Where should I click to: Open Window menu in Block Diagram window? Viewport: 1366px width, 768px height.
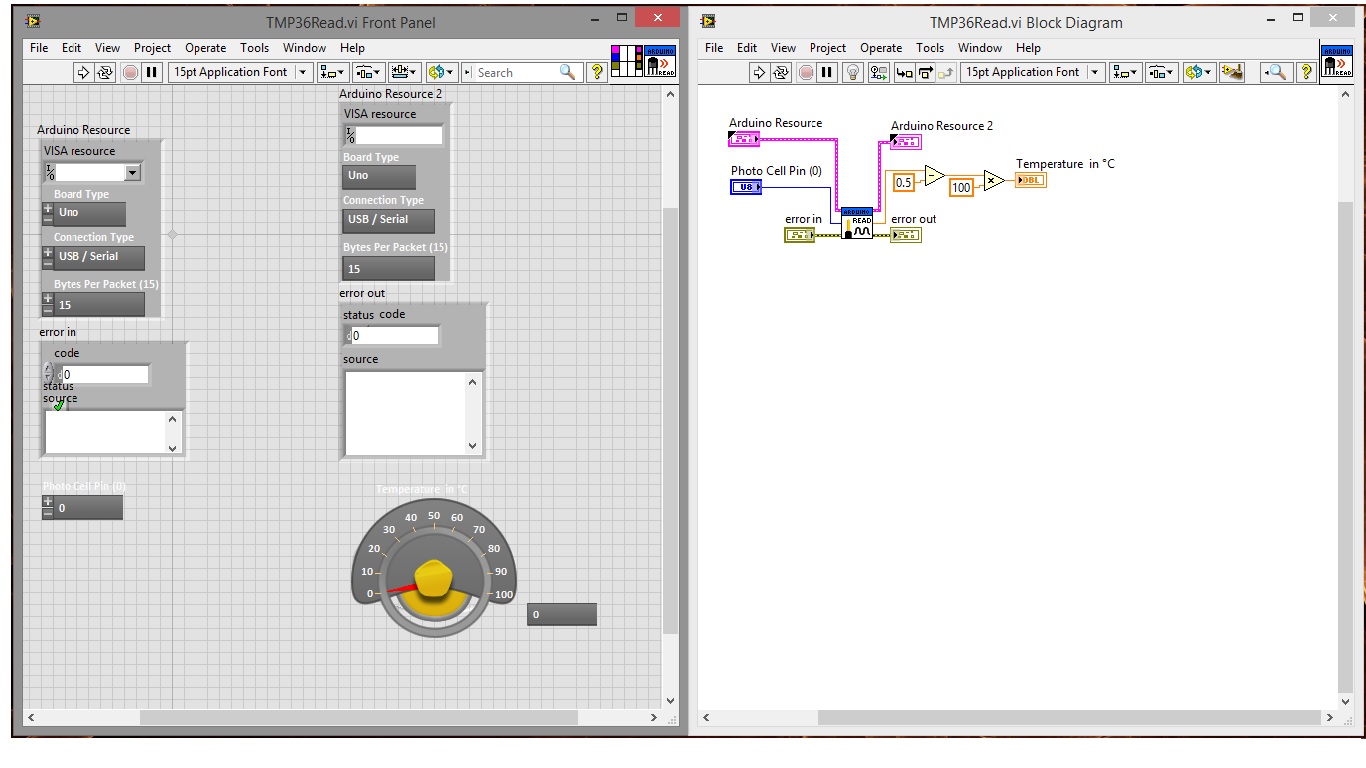click(x=980, y=48)
